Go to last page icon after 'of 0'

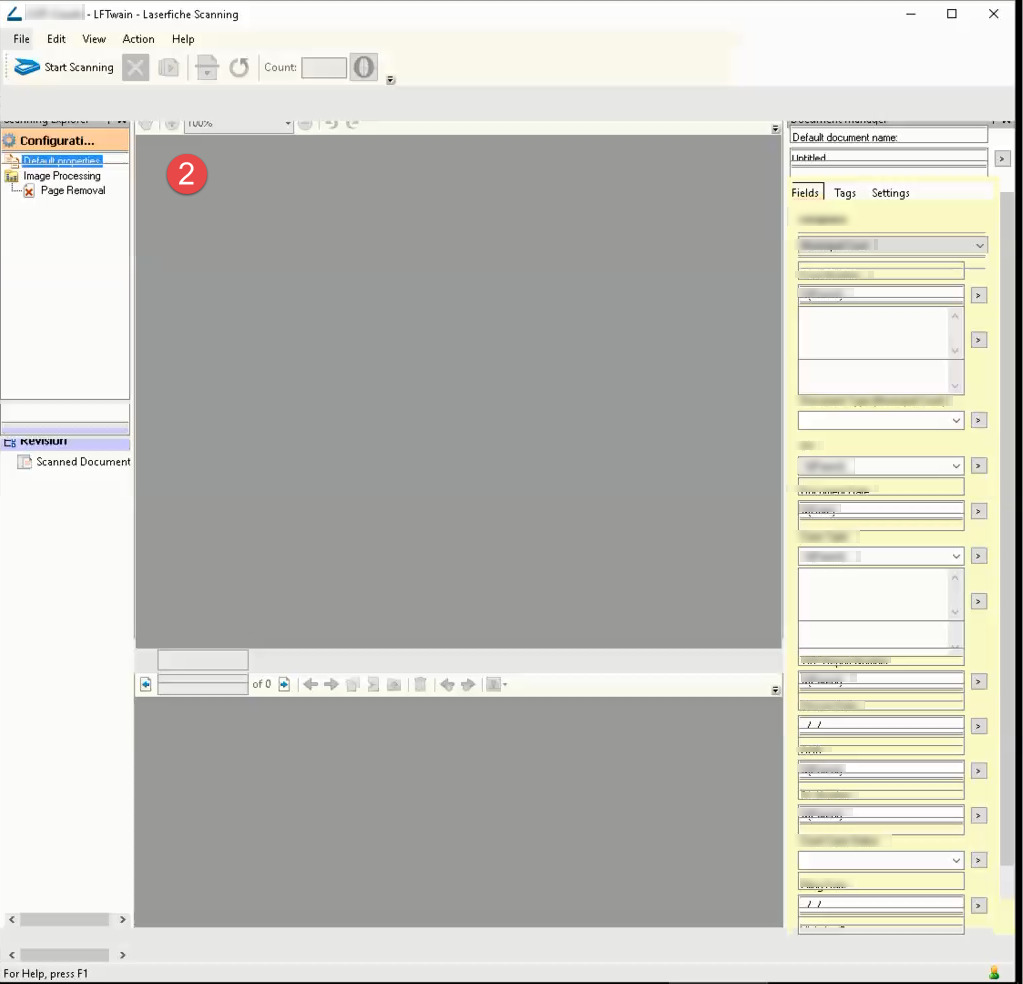(x=284, y=685)
